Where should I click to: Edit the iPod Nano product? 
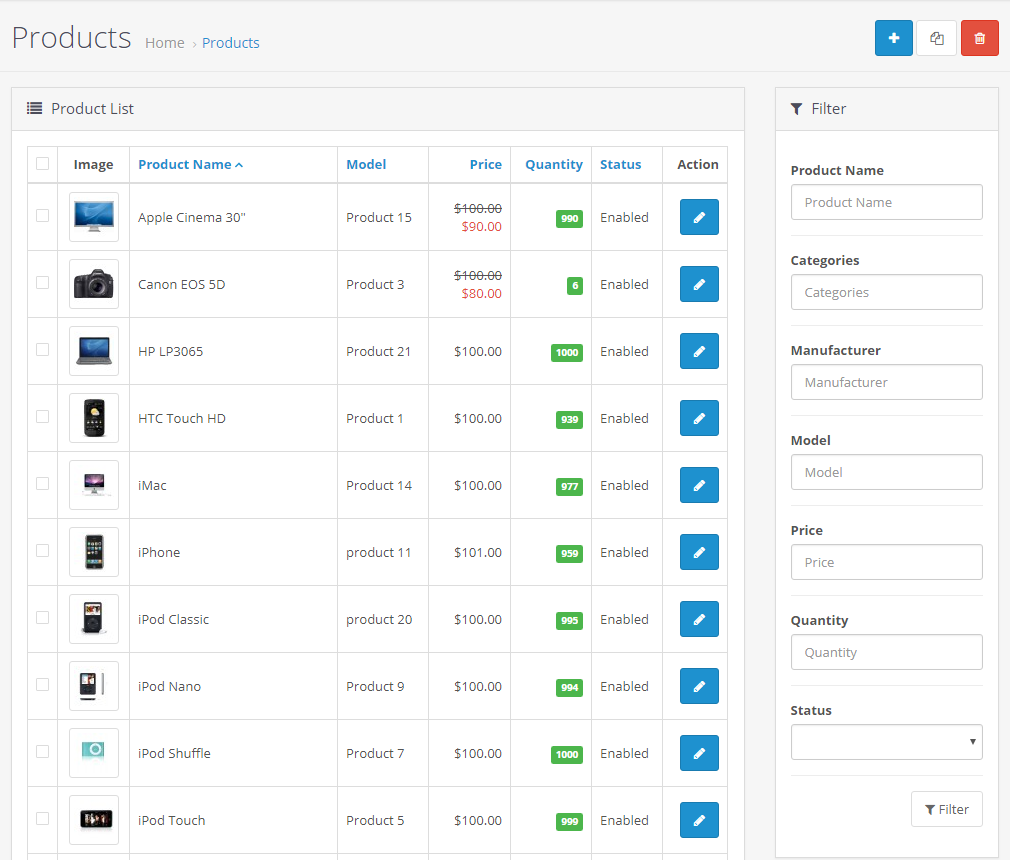tap(699, 686)
